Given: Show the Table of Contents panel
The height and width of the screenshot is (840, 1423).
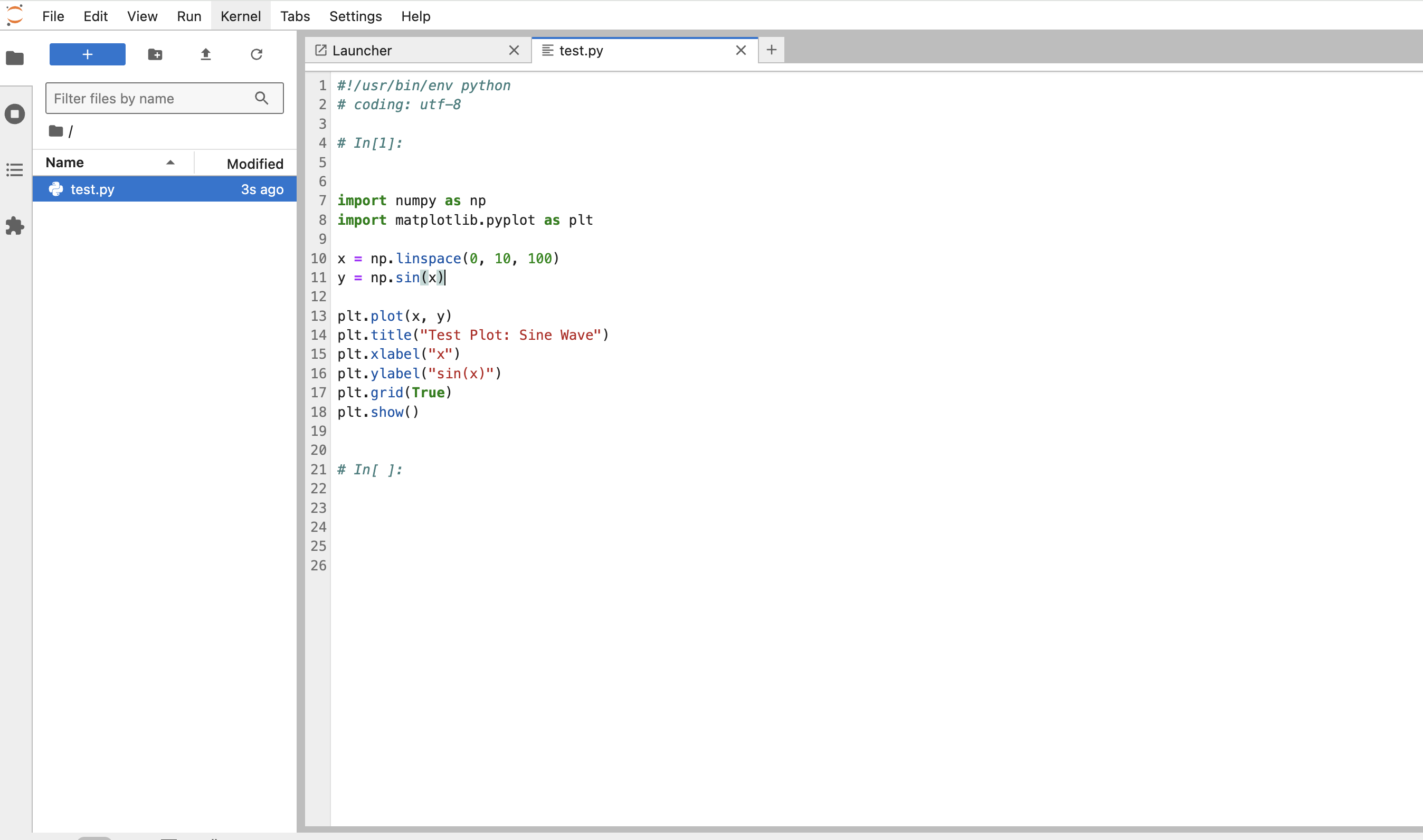Looking at the screenshot, I should [x=15, y=170].
